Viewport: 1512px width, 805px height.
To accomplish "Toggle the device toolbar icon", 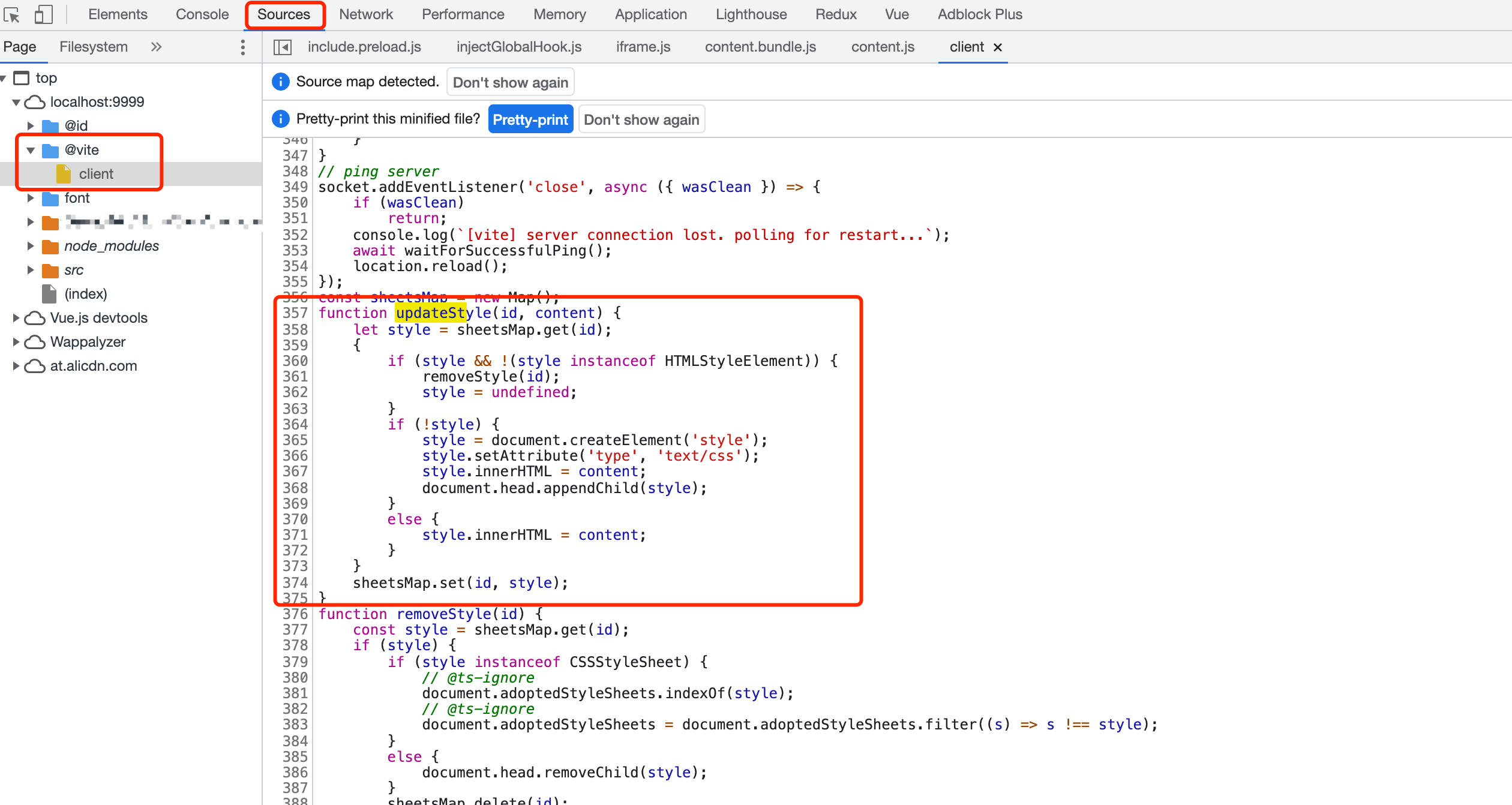I will 43,14.
